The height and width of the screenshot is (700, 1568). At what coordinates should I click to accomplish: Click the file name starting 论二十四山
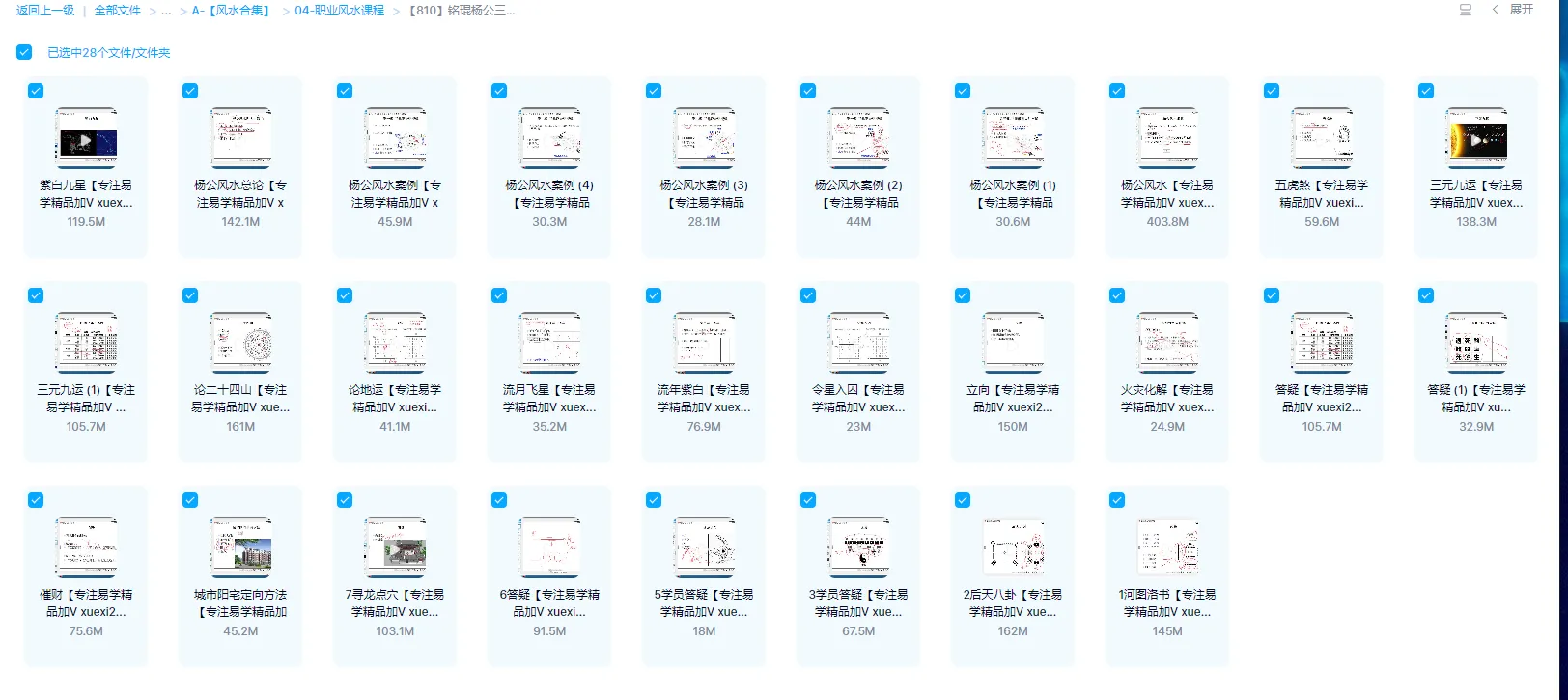point(240,399)
